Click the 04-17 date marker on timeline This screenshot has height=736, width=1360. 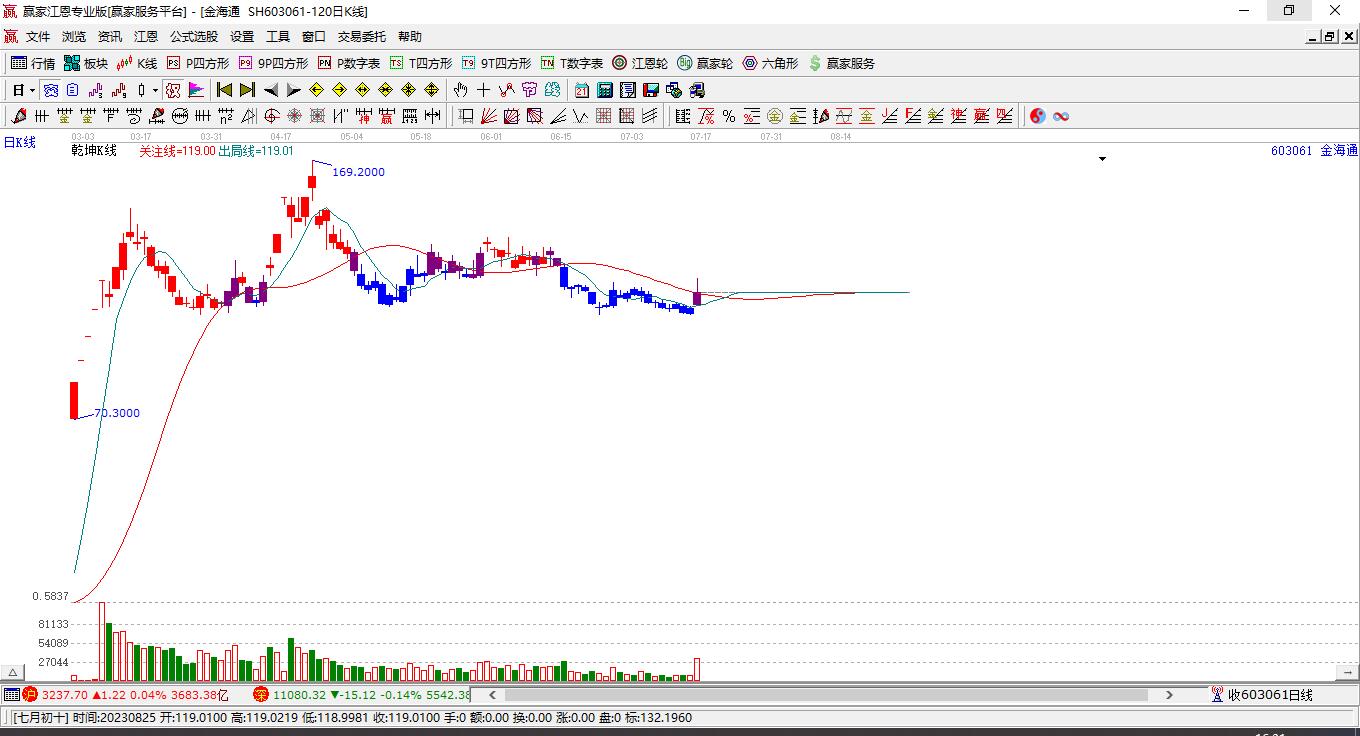(x=281, y=136)
